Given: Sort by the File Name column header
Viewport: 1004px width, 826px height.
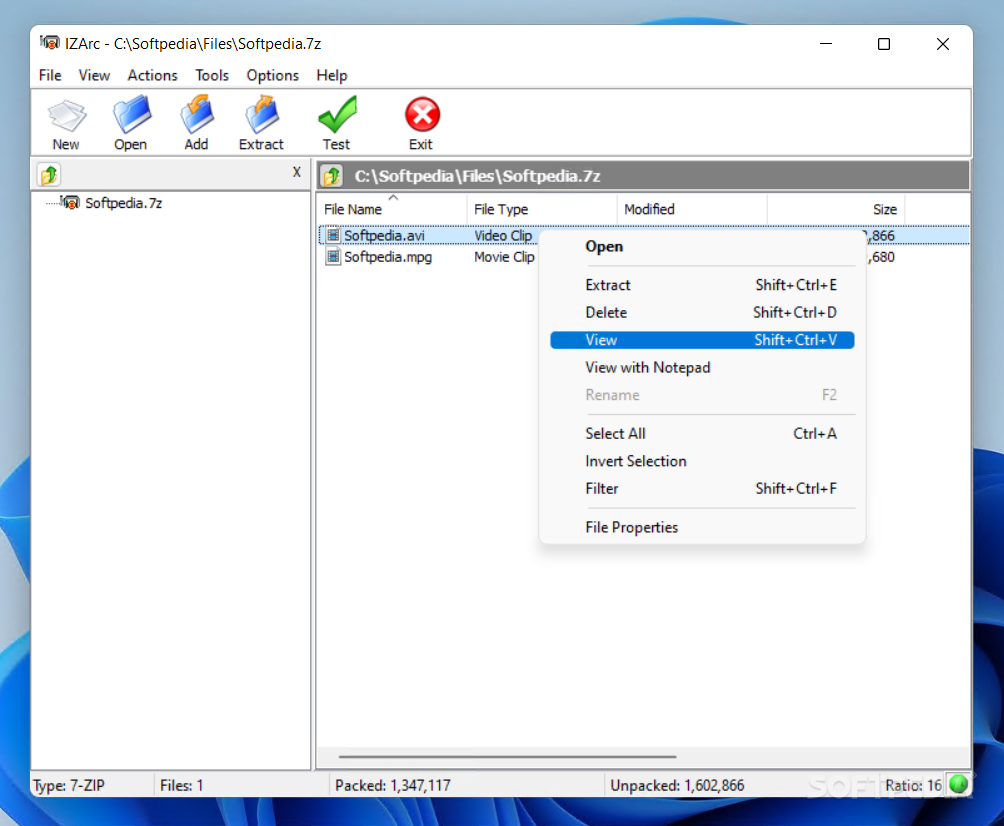Looking at the screenshot, I should click(392, 209).
